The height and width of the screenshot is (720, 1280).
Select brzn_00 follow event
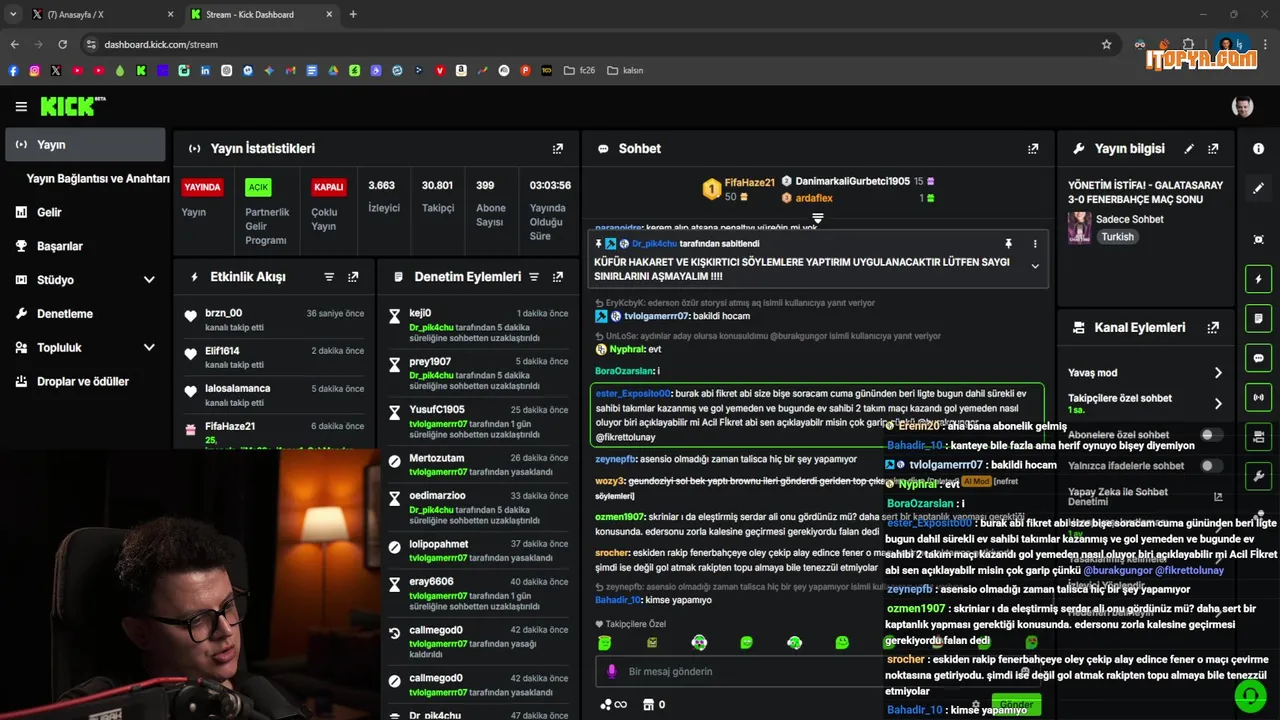(275, 320)
